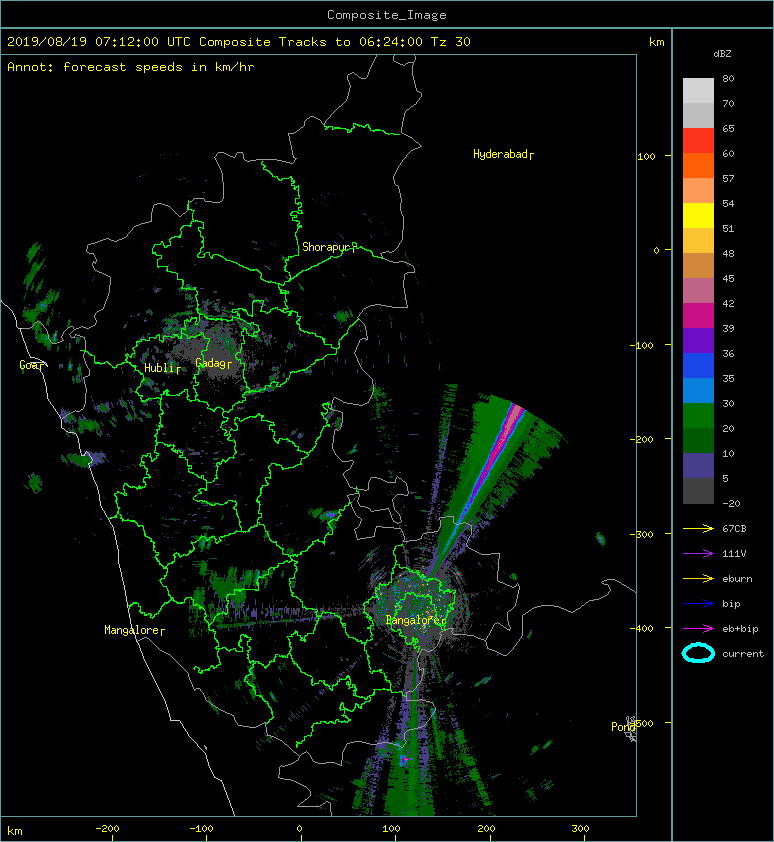Click the cyan current ellipse legend icon
774x842 pixels.
pos(698,653)
